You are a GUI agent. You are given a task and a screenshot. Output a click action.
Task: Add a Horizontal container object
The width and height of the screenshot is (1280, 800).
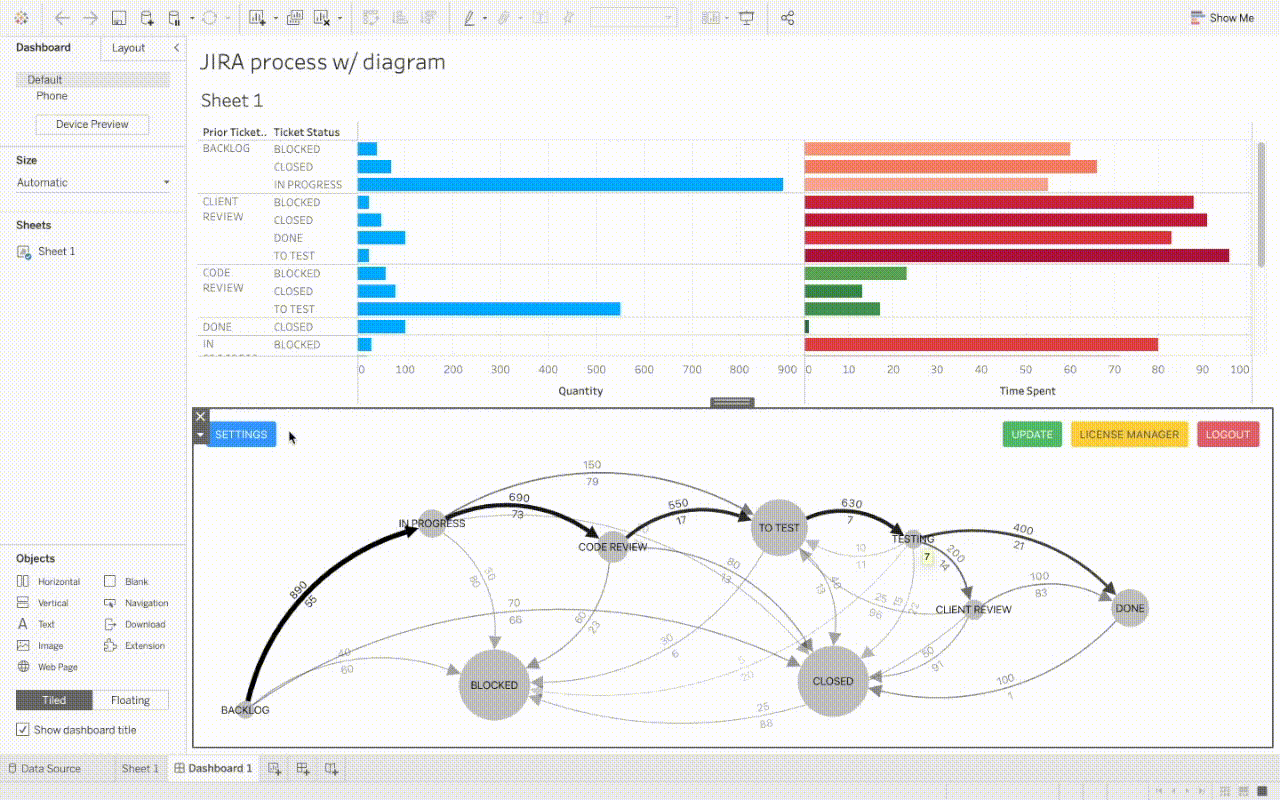(48, 582)
